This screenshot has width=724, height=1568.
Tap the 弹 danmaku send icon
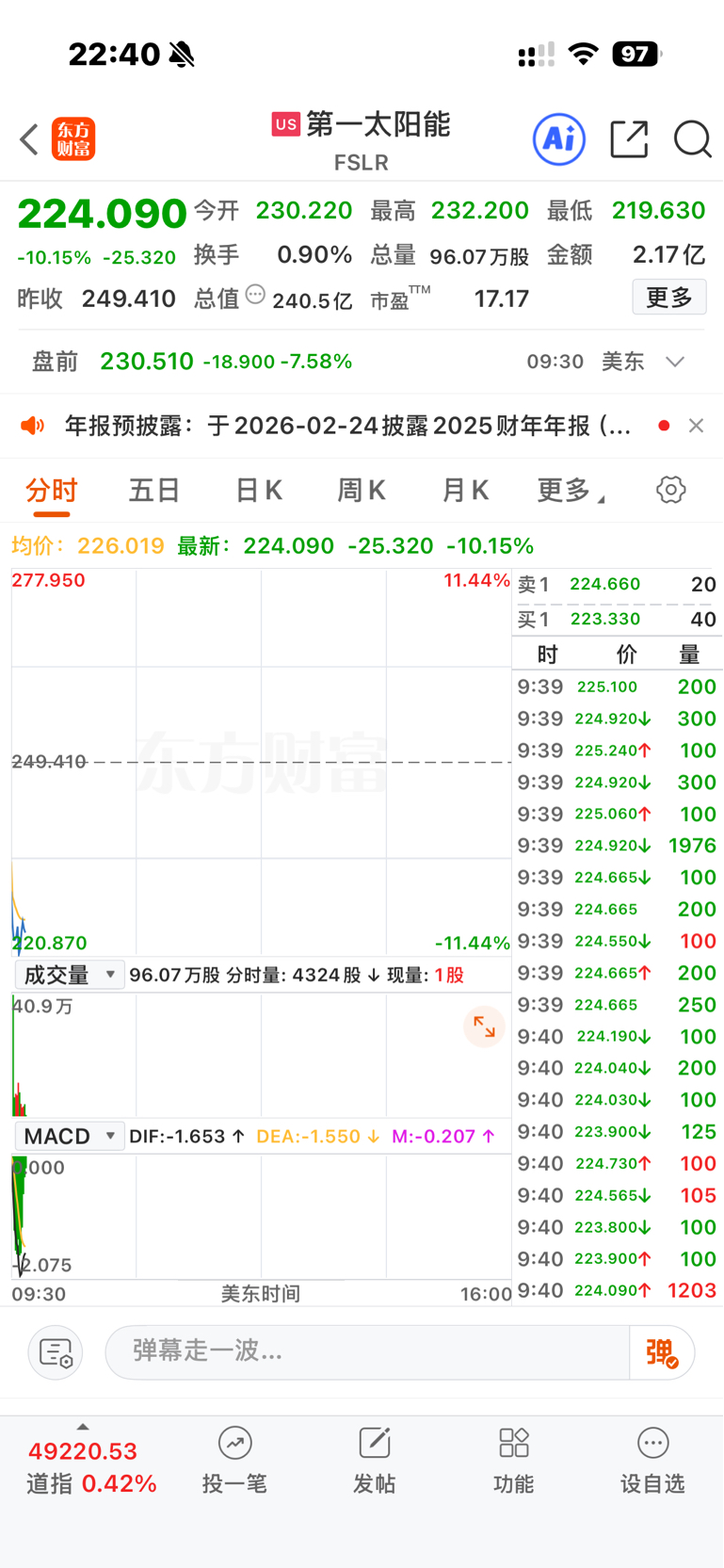tap(662, 1352)
